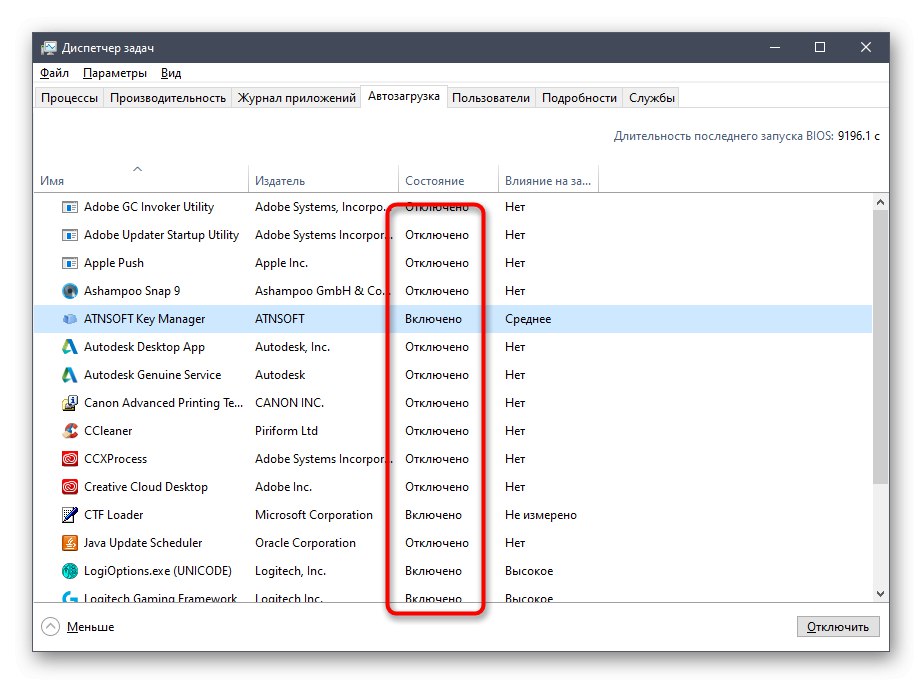The width and height of the screenshot is (922, 684).
Task: Click Высокое impact for LogiOptions.exe
Action: point(529,571)
